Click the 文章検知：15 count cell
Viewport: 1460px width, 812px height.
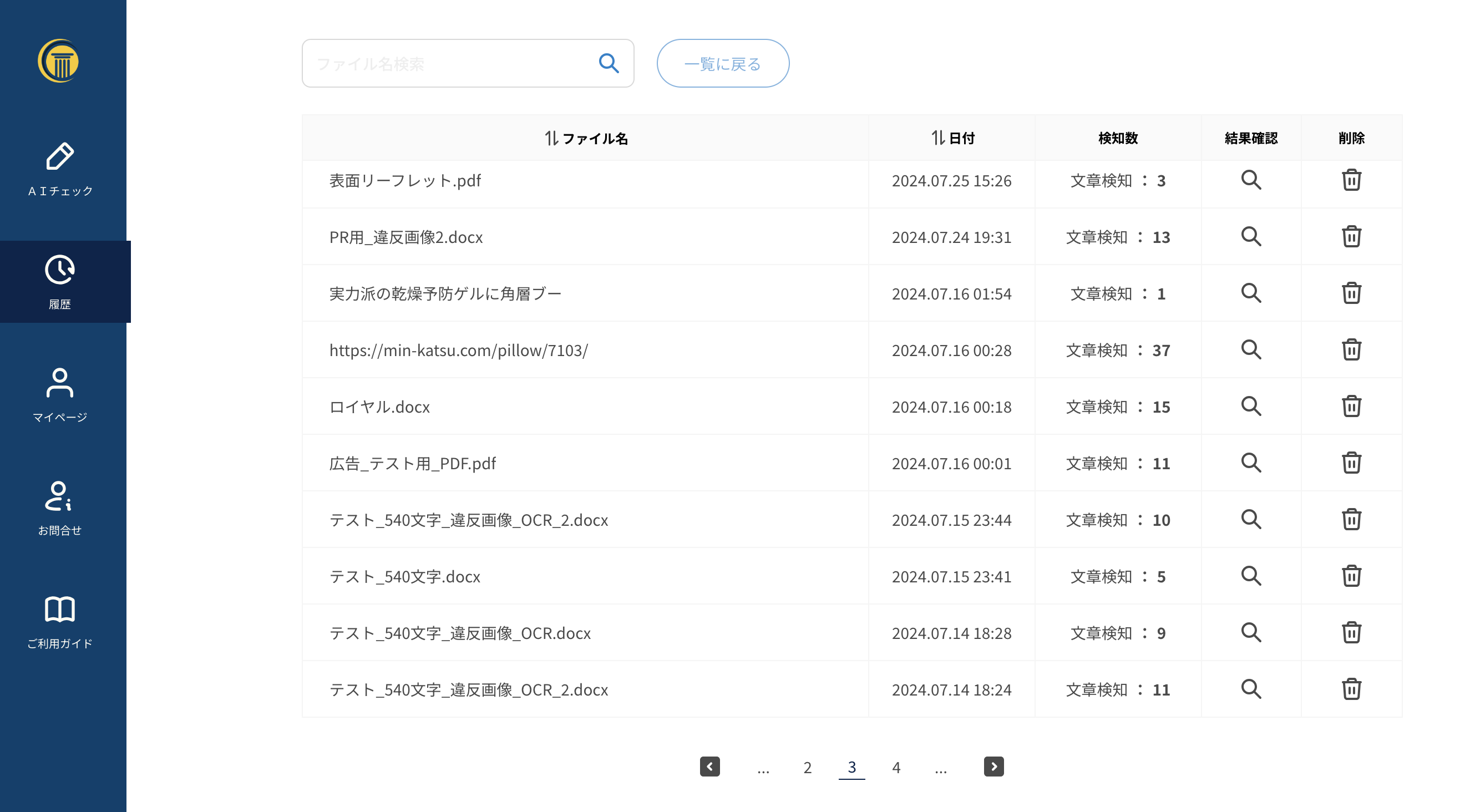point(1118,408)
